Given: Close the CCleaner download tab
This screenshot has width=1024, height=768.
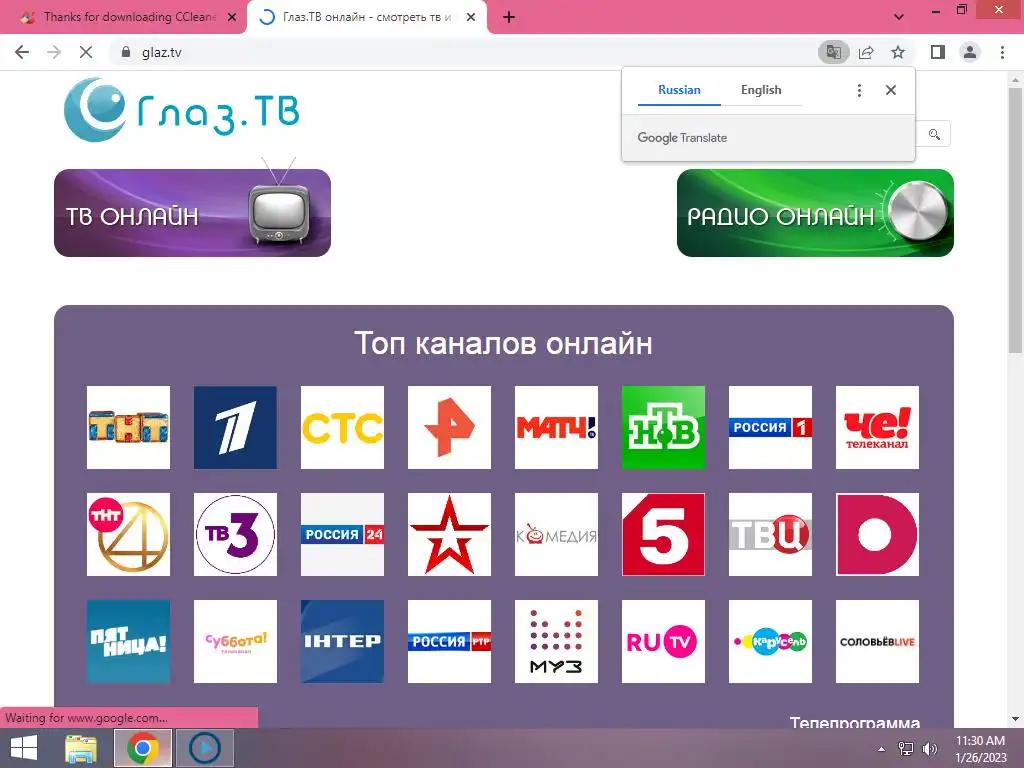Looking at the screenshot, I should tap(232, 18).
